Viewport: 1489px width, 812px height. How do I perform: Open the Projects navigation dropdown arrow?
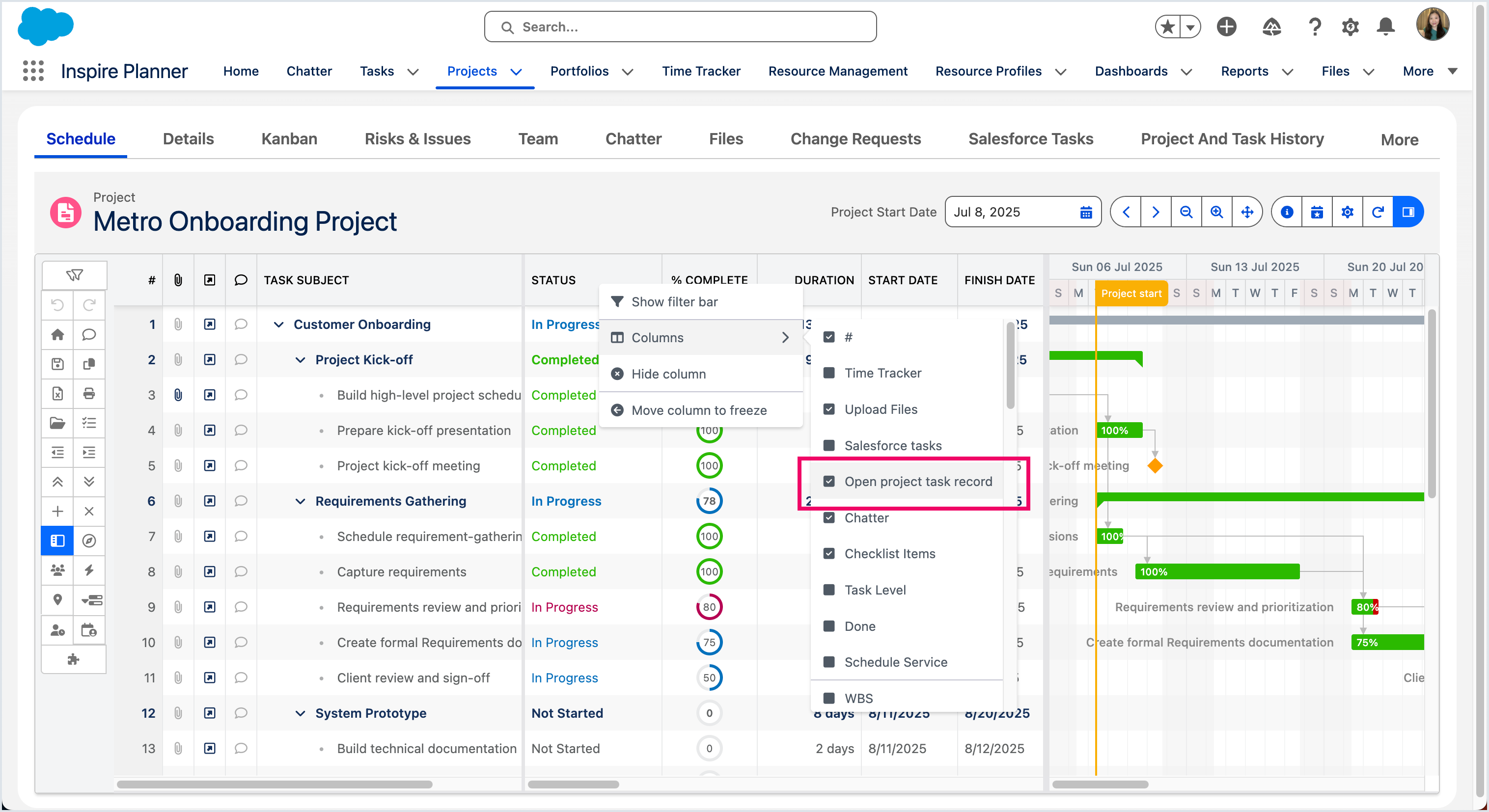pyautogui.click(x=516, y=72)
